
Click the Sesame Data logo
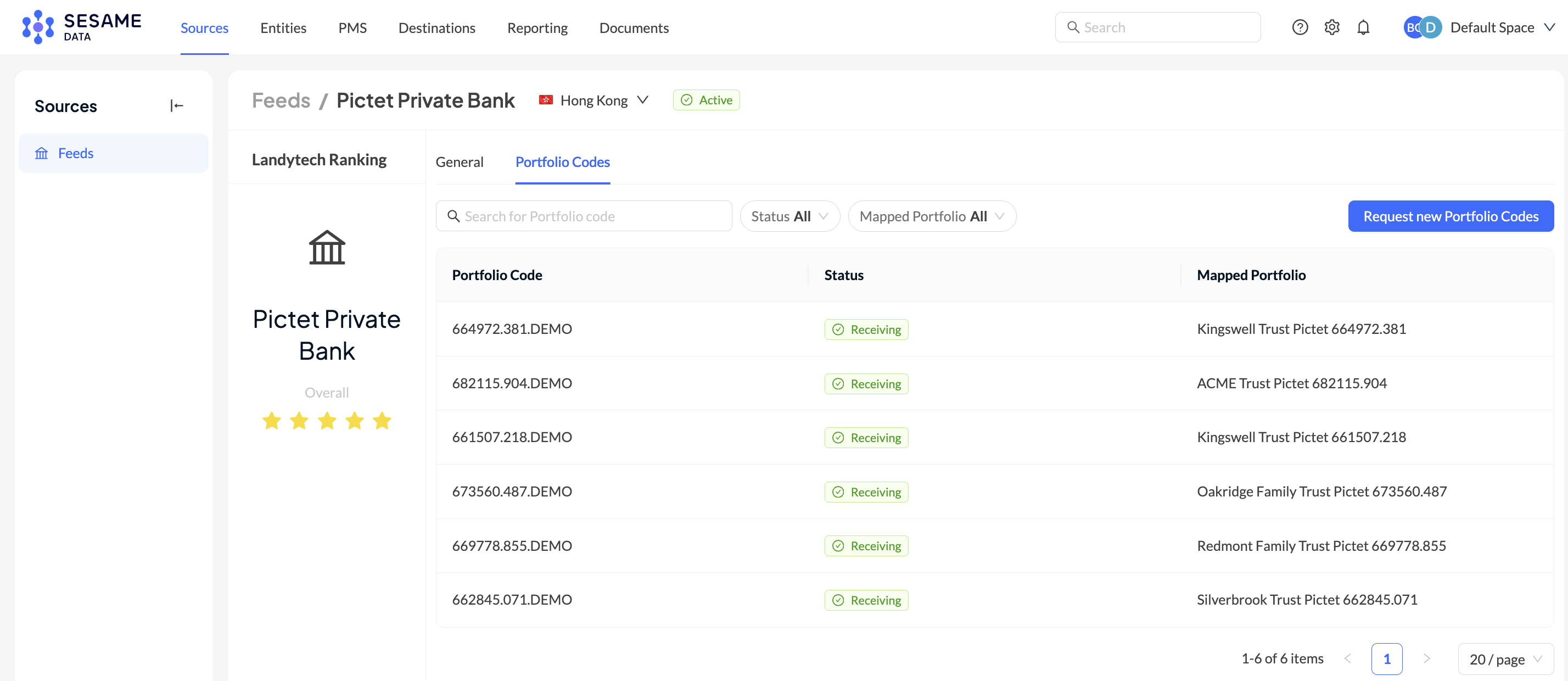point(82,27)
